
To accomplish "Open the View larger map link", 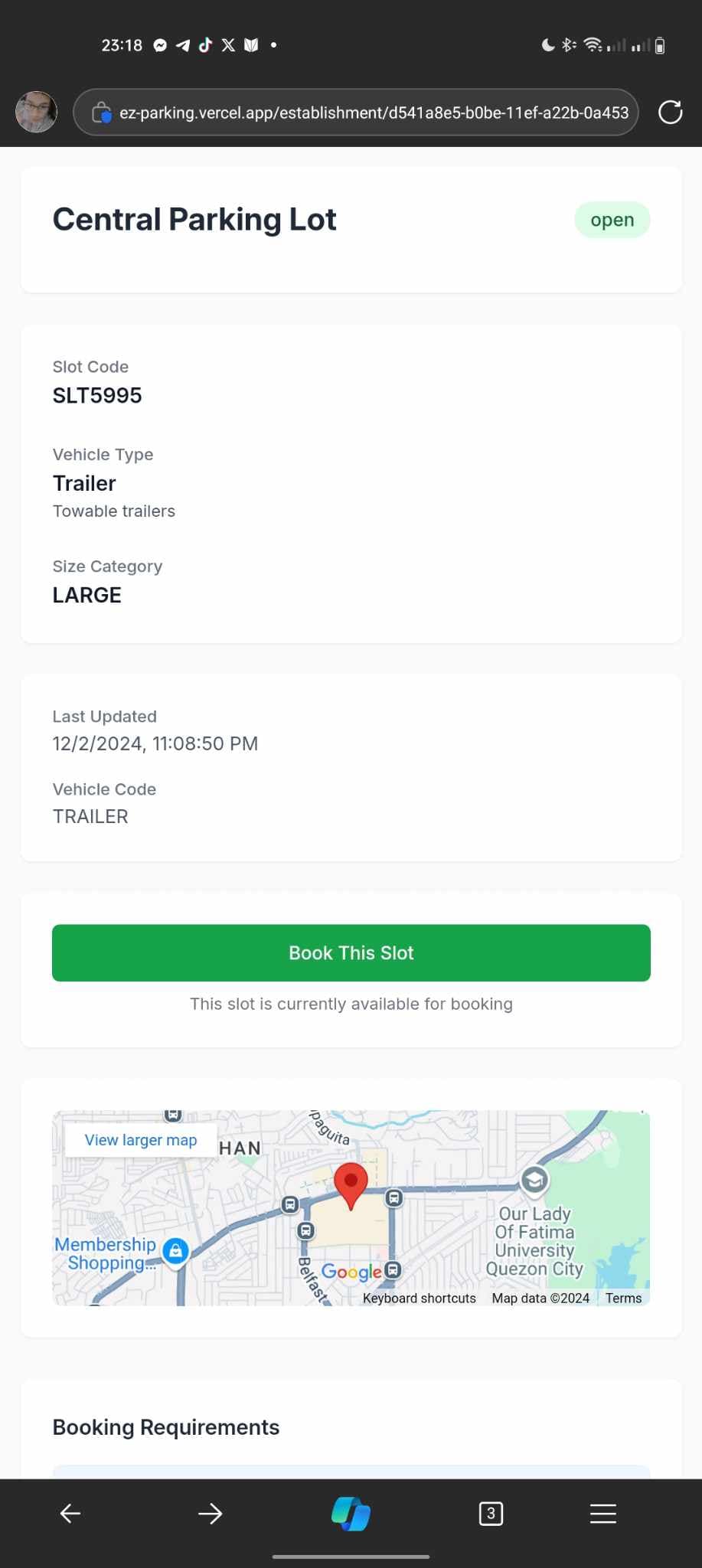I will (141, 1140).
